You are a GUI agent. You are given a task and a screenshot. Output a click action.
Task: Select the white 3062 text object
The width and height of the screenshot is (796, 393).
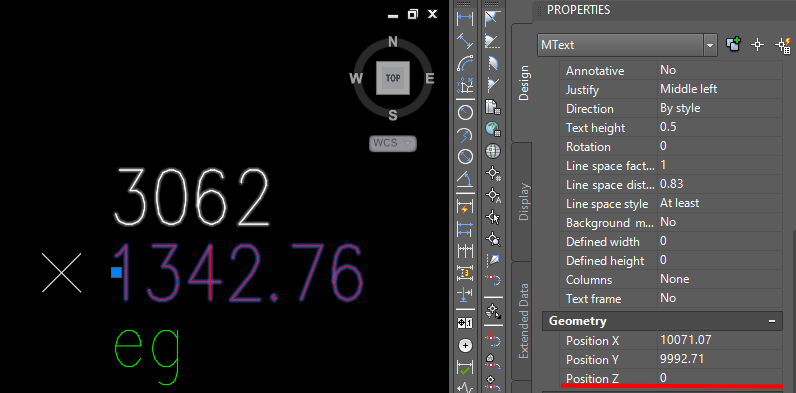[x=192, y=198]
